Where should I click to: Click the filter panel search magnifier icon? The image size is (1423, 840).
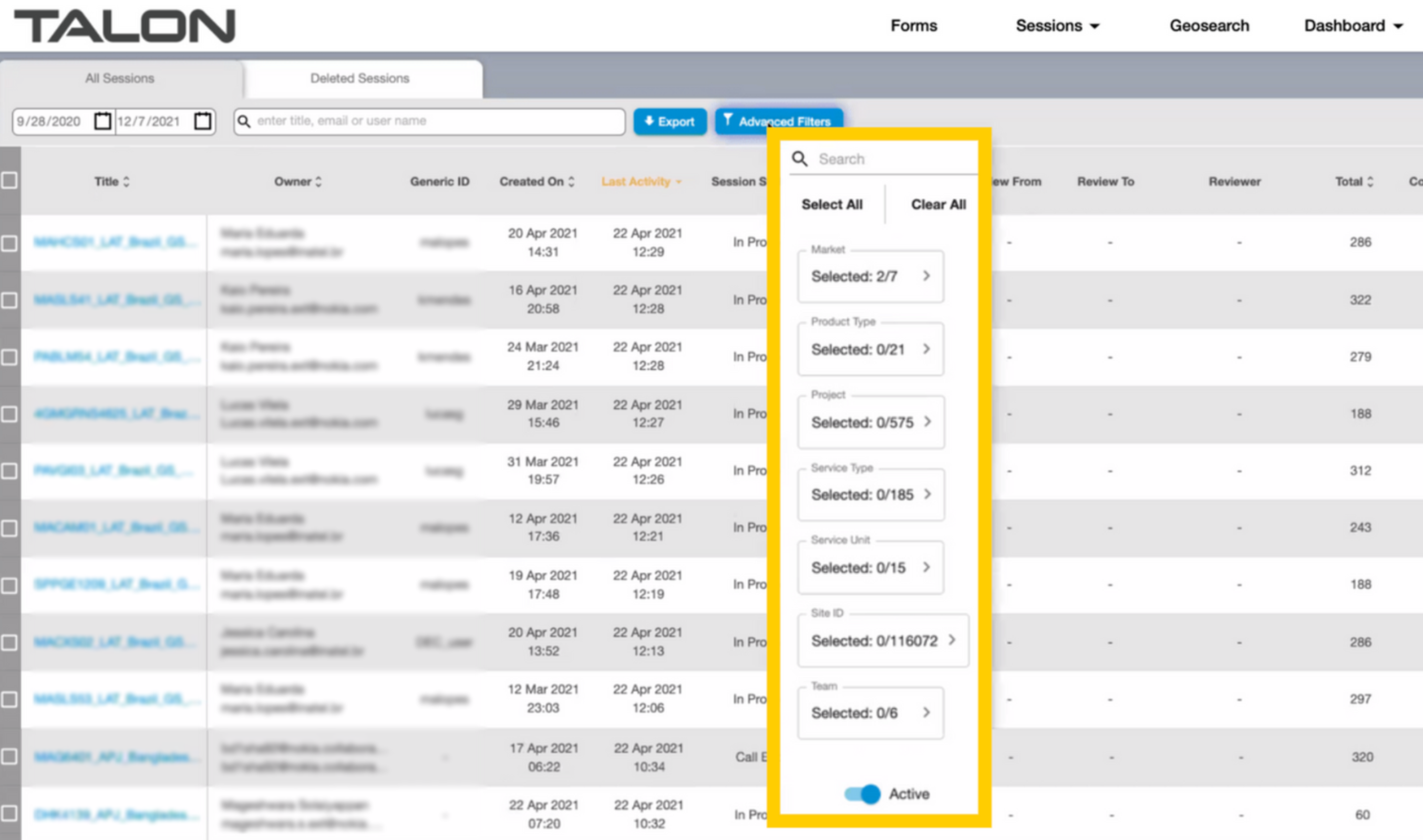point(799,159)
